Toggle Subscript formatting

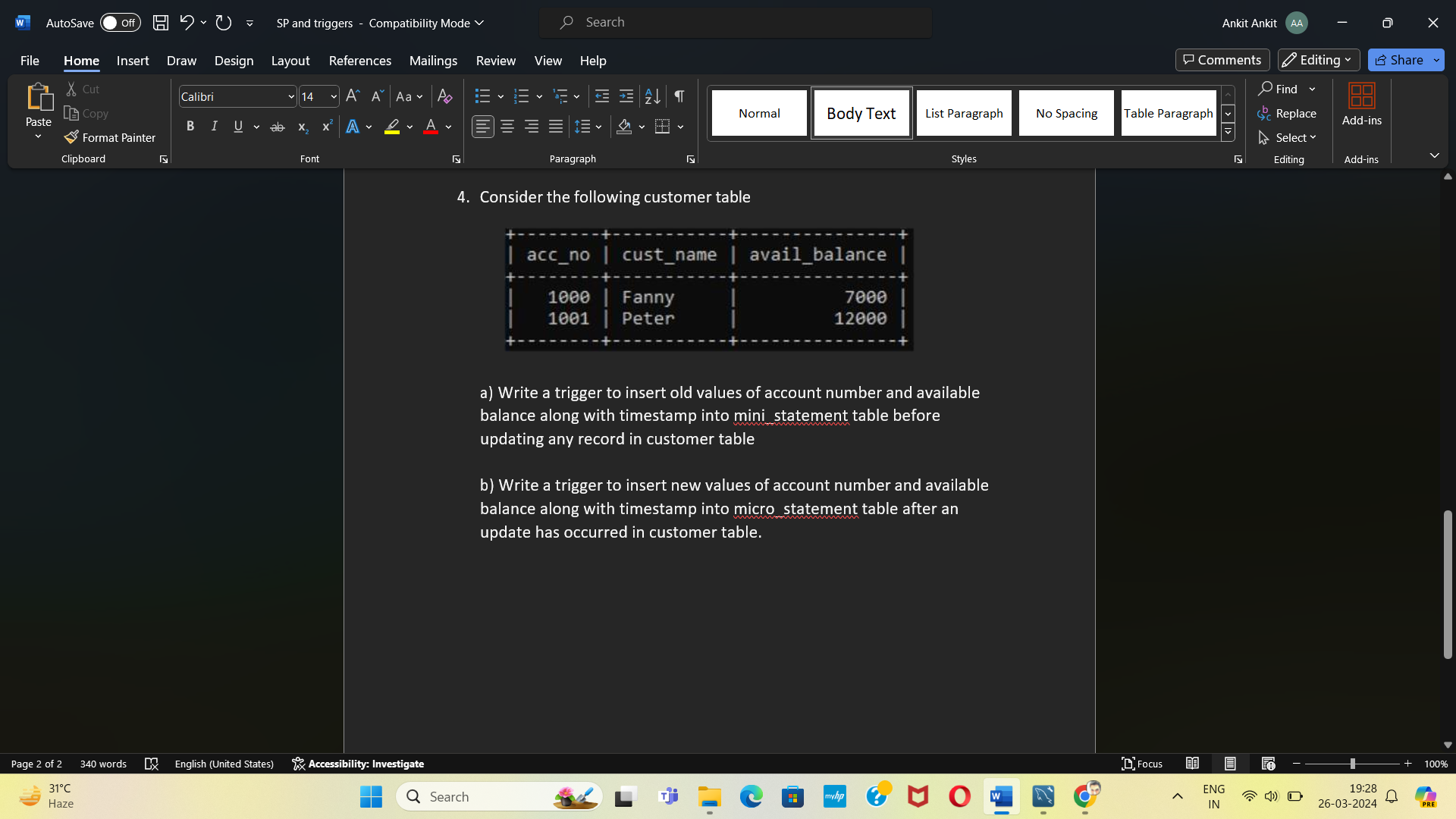pos(303,127)
